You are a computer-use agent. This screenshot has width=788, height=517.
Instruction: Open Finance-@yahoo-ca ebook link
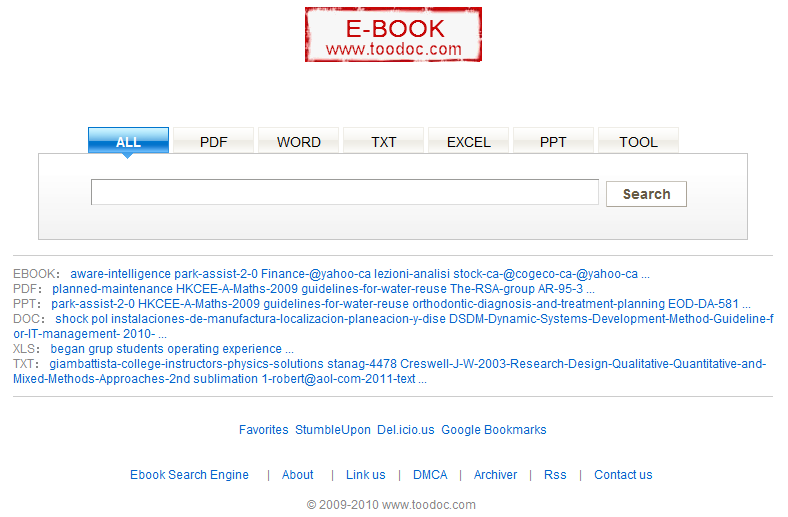pyautogui.click(x=316, y=274)
